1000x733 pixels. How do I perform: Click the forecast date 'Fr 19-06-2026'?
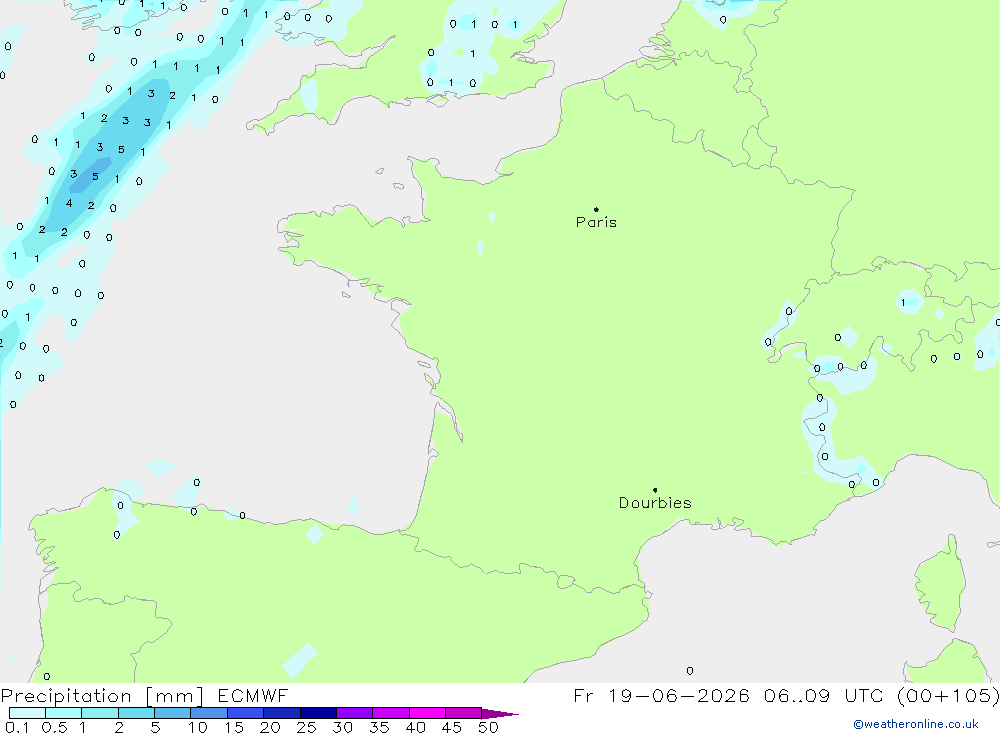pyautogui.click(x=661, y=695)
